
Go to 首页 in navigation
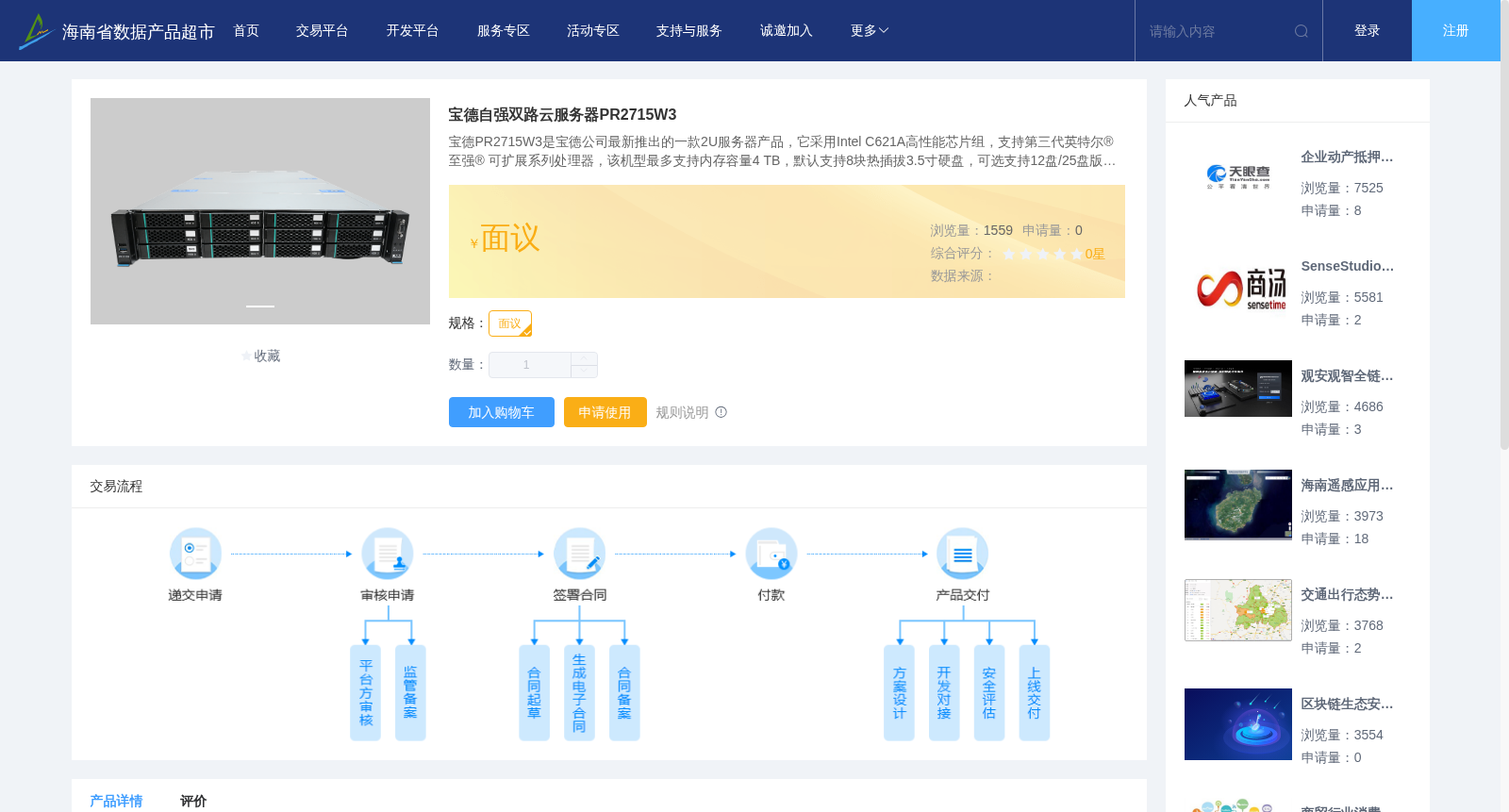click(246, 31)
